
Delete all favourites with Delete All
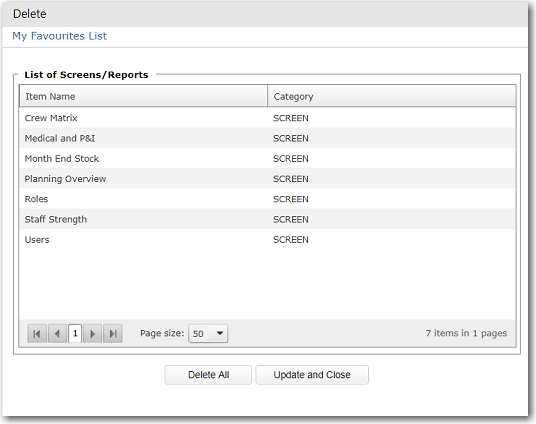coord(208,375)
